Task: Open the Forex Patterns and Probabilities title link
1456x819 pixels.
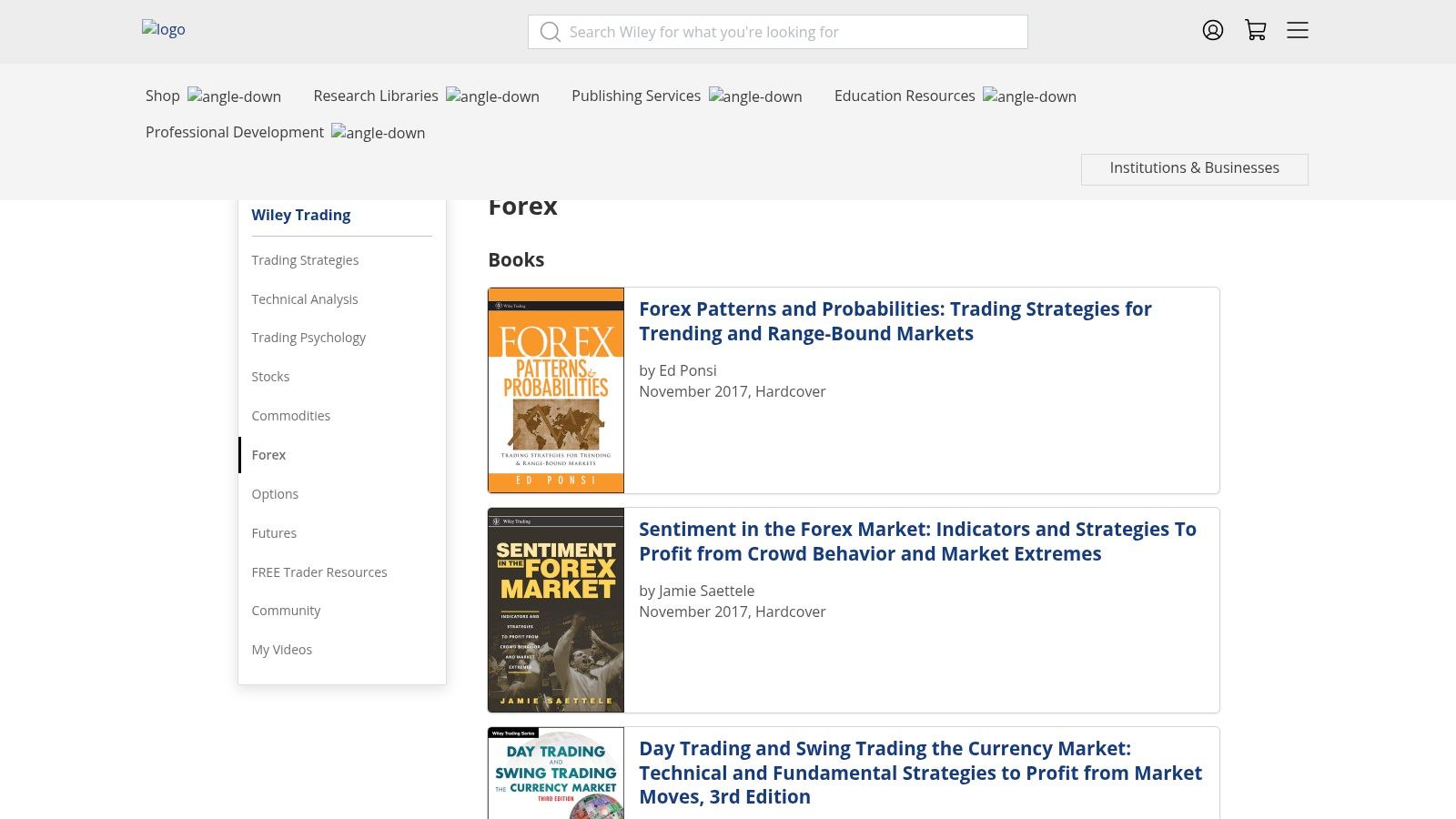Action: coord(895,321)
